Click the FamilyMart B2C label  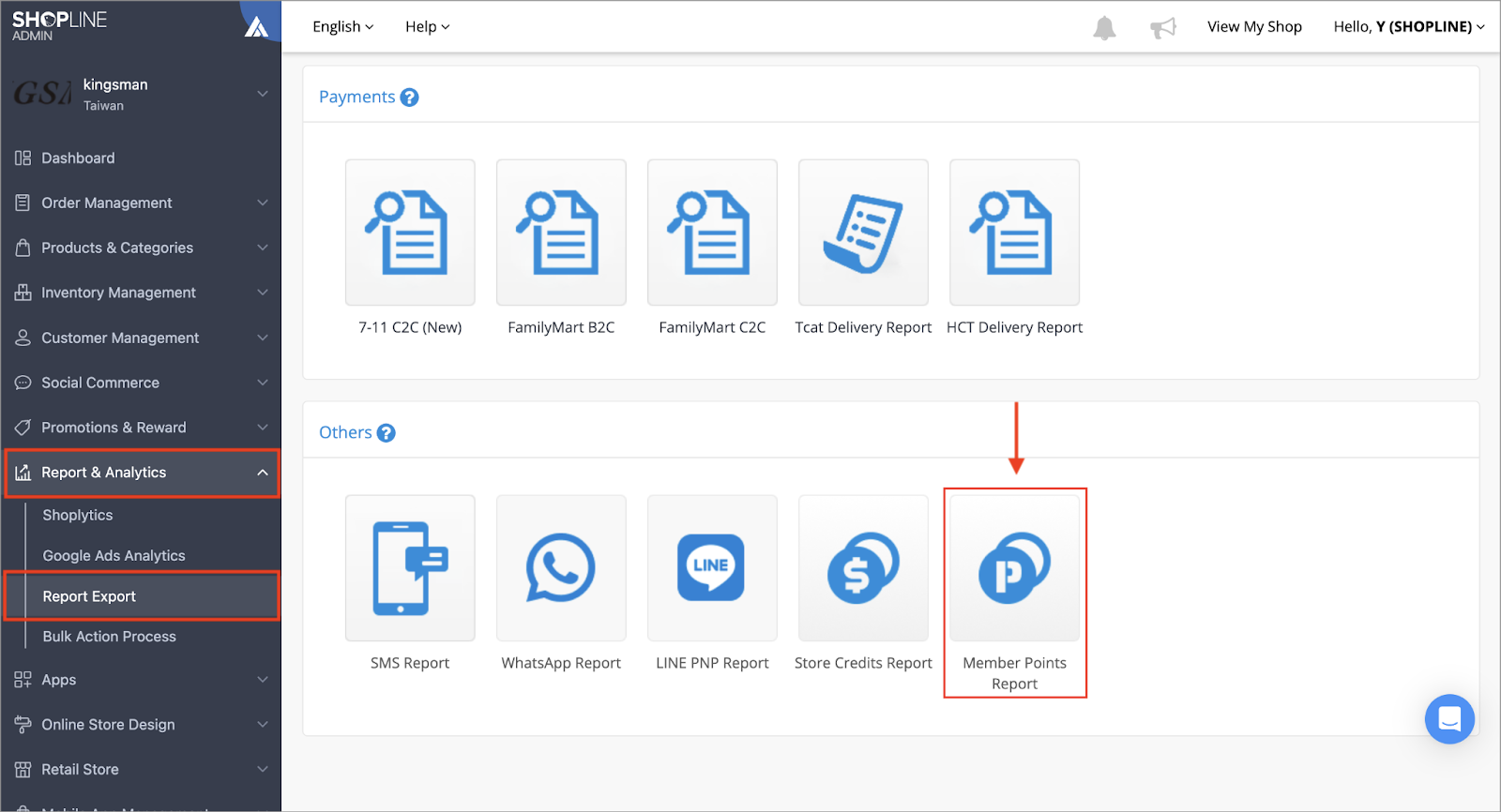click(561, 327)
